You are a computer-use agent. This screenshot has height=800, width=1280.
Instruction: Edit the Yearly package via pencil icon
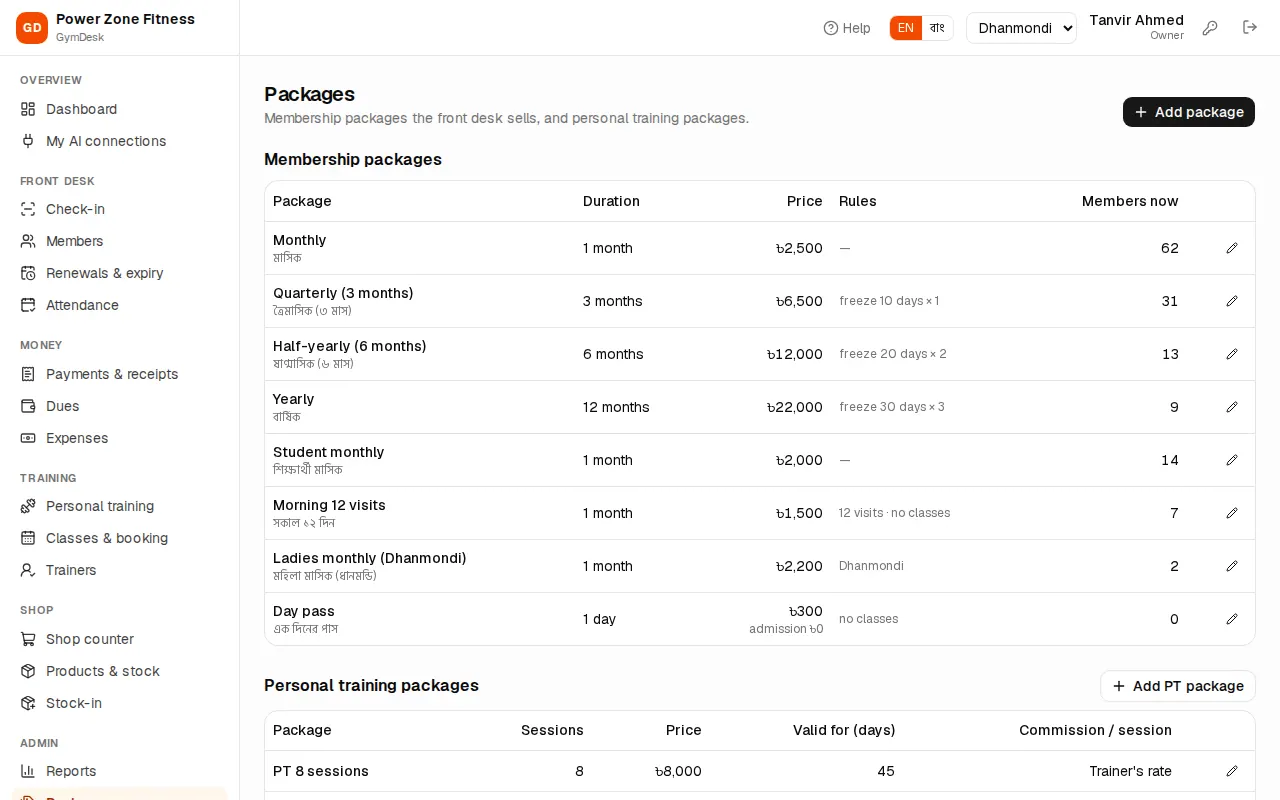1232,407
